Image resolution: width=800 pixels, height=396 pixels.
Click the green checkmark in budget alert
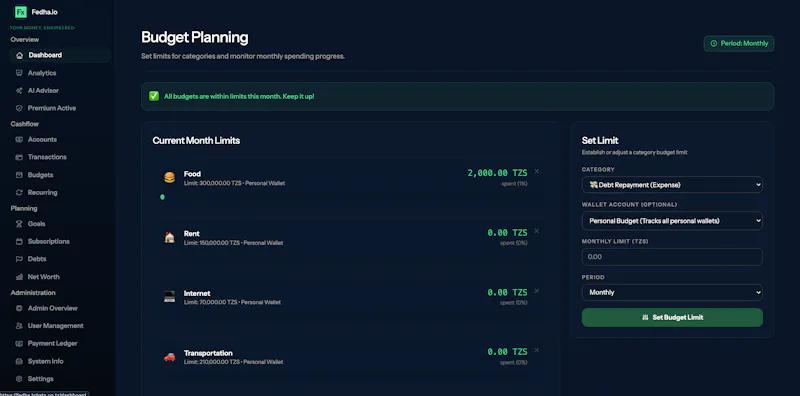pos(154,96)
